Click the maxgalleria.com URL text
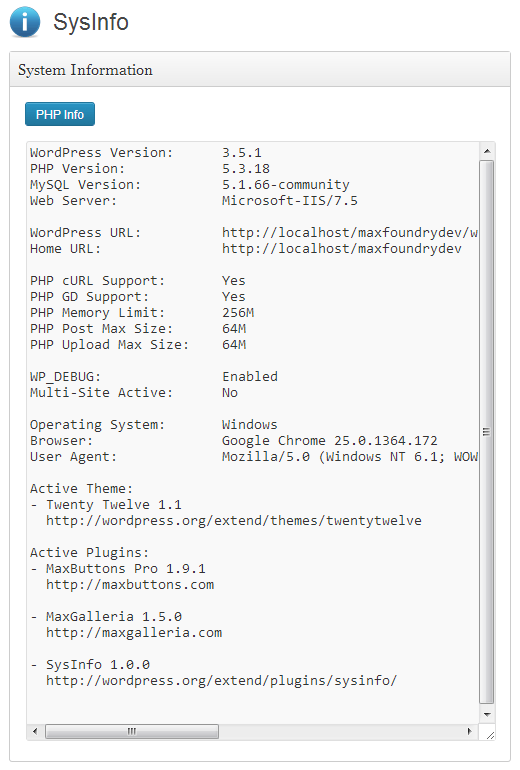Screen dimensions: 520x770 (x=134, y=632)
